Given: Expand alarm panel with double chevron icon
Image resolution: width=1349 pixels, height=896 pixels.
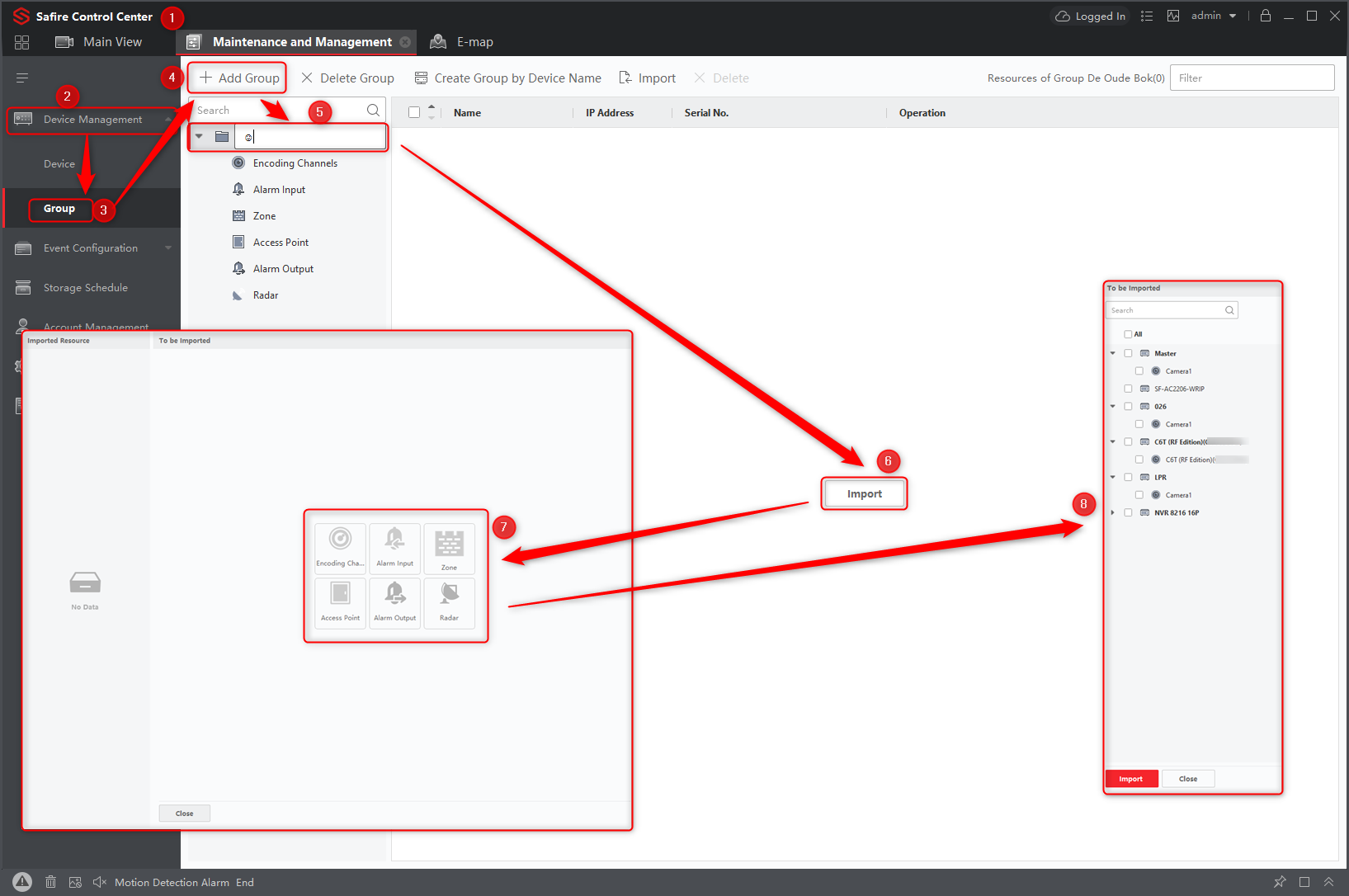Looking at the screenshot, I should (1328, 882).
